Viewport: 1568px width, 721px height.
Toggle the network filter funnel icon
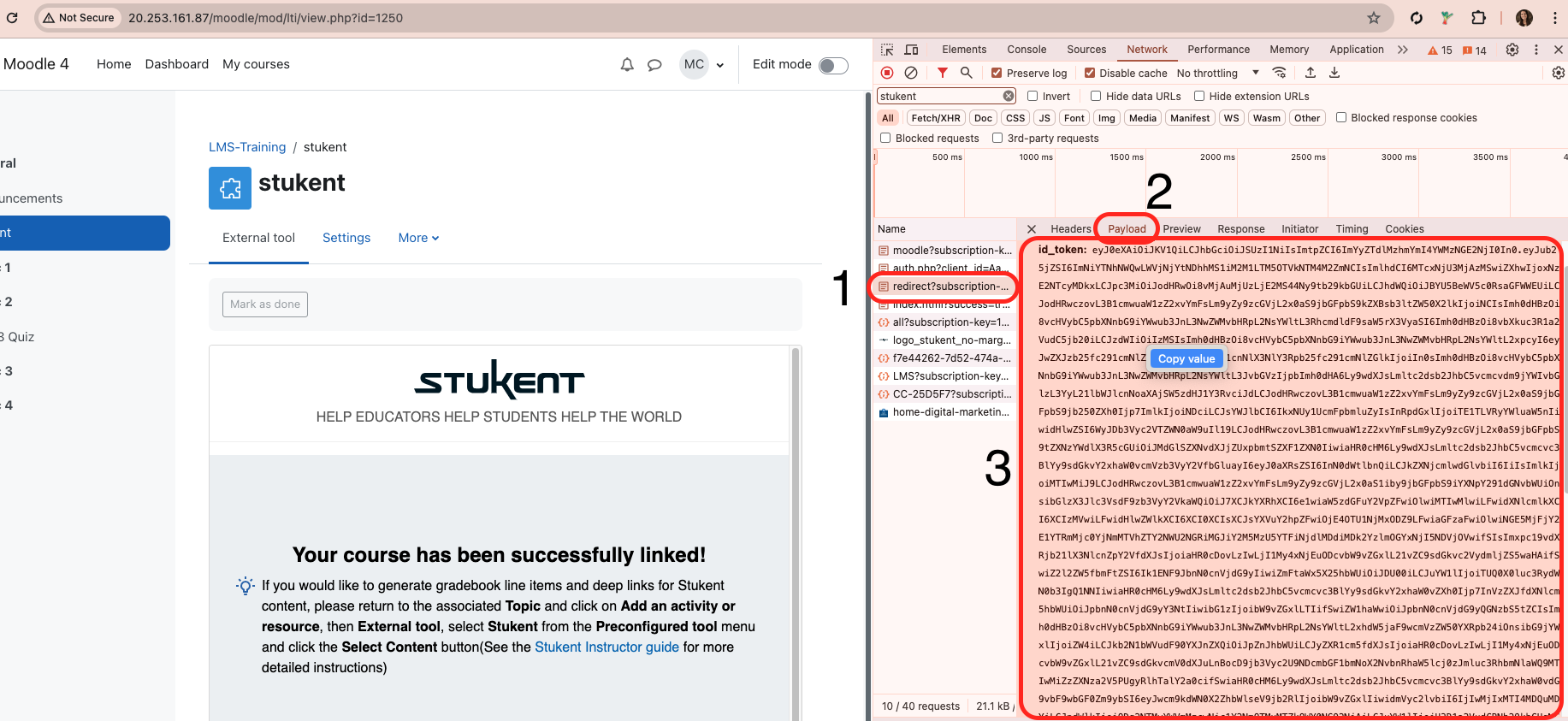point(942,73)
